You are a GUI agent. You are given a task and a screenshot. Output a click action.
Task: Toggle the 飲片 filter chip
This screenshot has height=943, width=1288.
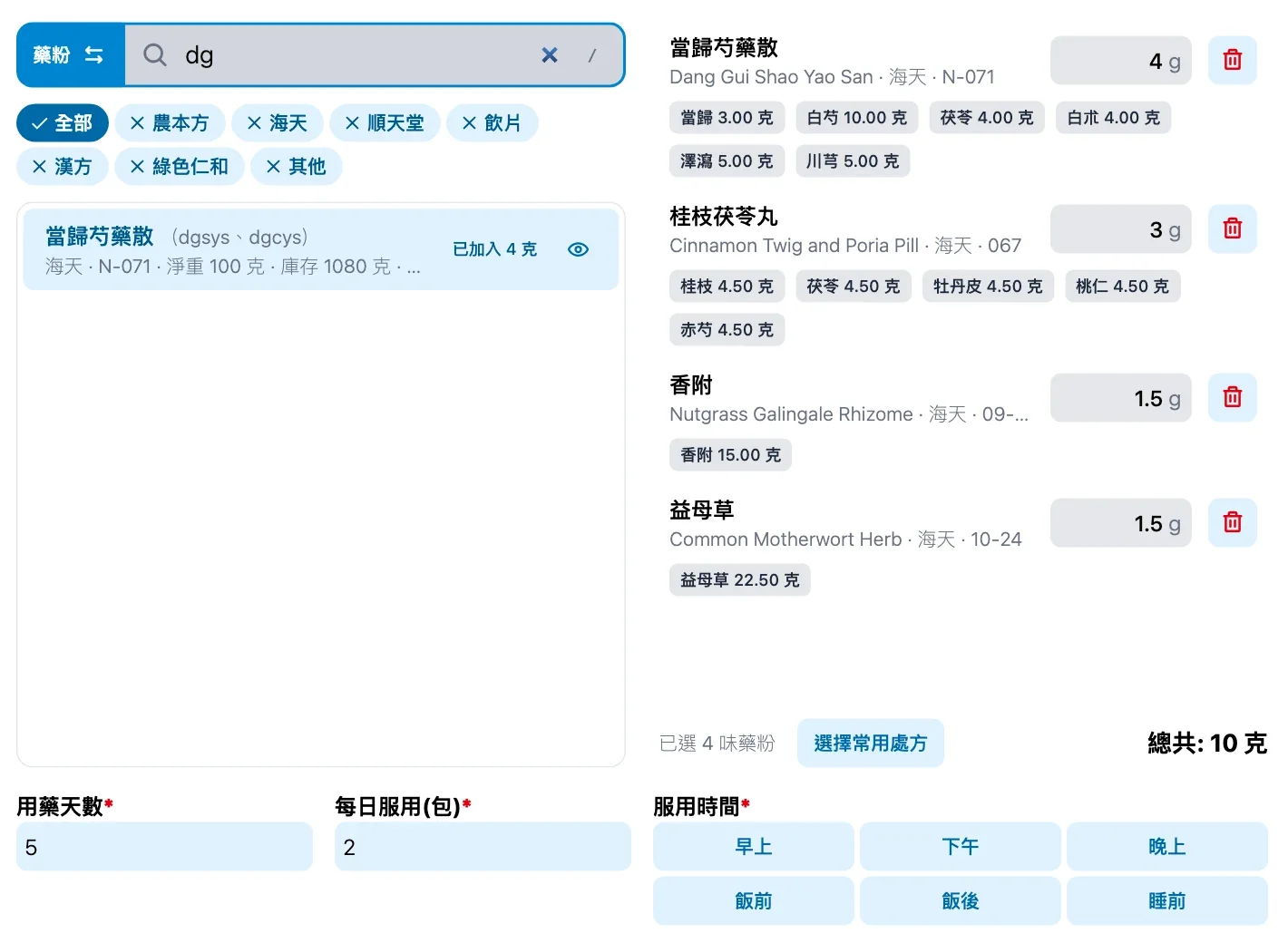pyautogui.click(x=493, y=123)
